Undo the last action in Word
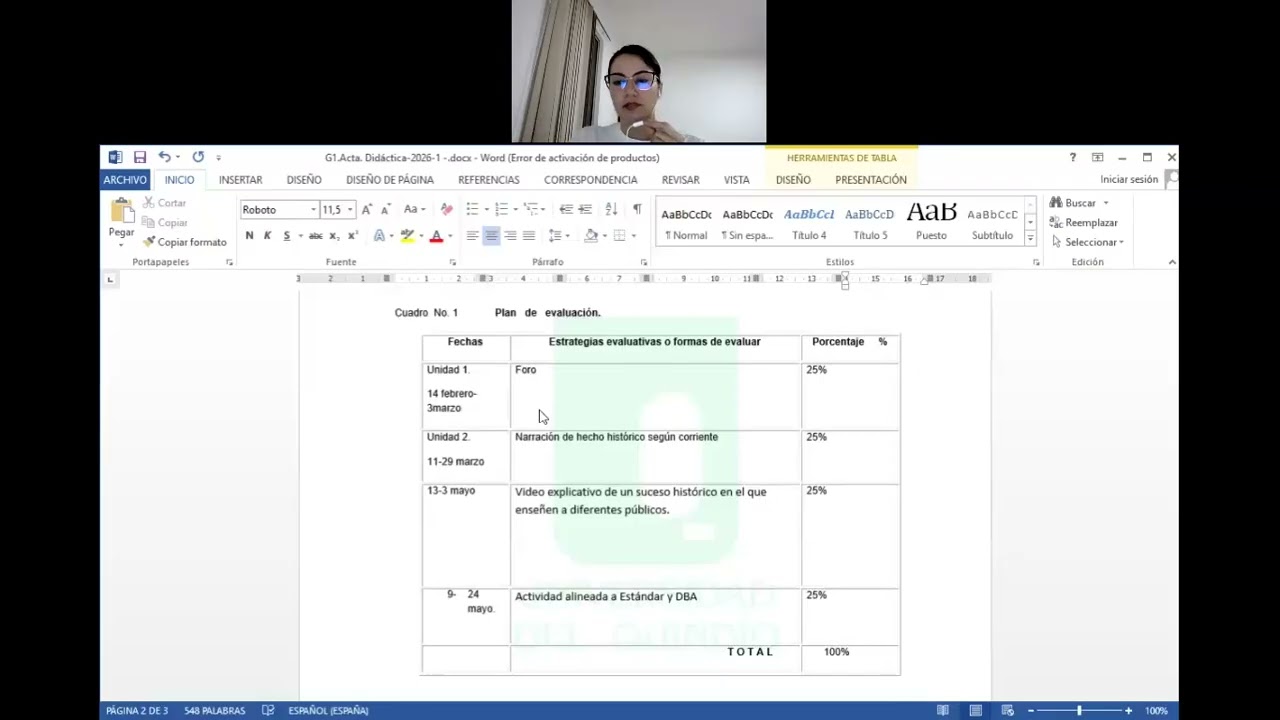1280x720 pixels. click(x=164, y=157)
